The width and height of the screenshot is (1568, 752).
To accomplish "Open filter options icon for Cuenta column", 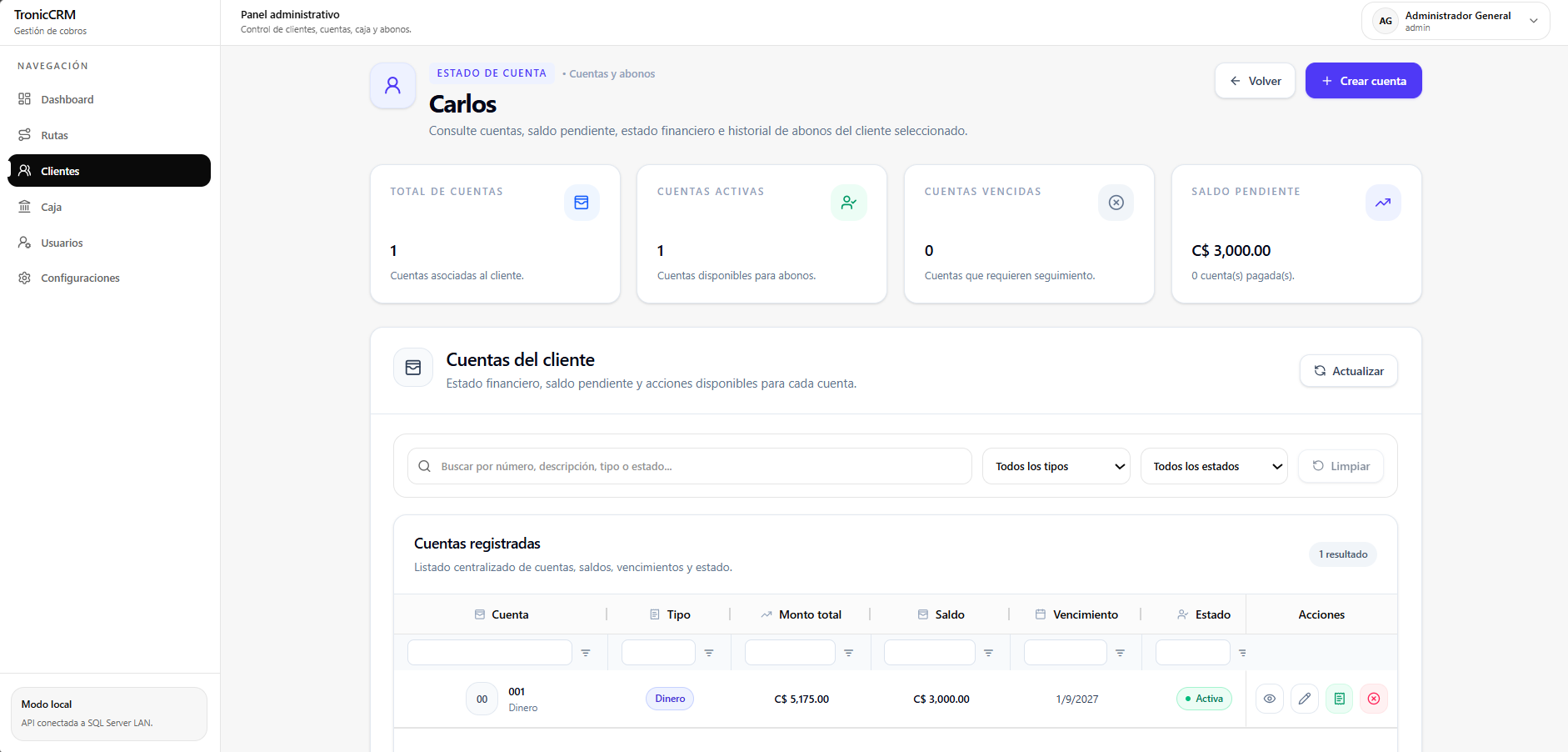I will (586, 653).
